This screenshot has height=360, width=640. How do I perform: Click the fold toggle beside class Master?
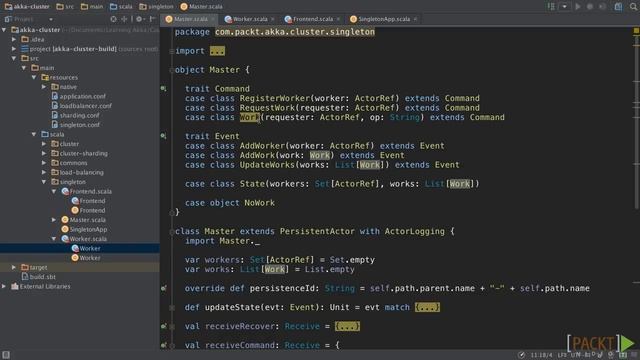point(172,231)
